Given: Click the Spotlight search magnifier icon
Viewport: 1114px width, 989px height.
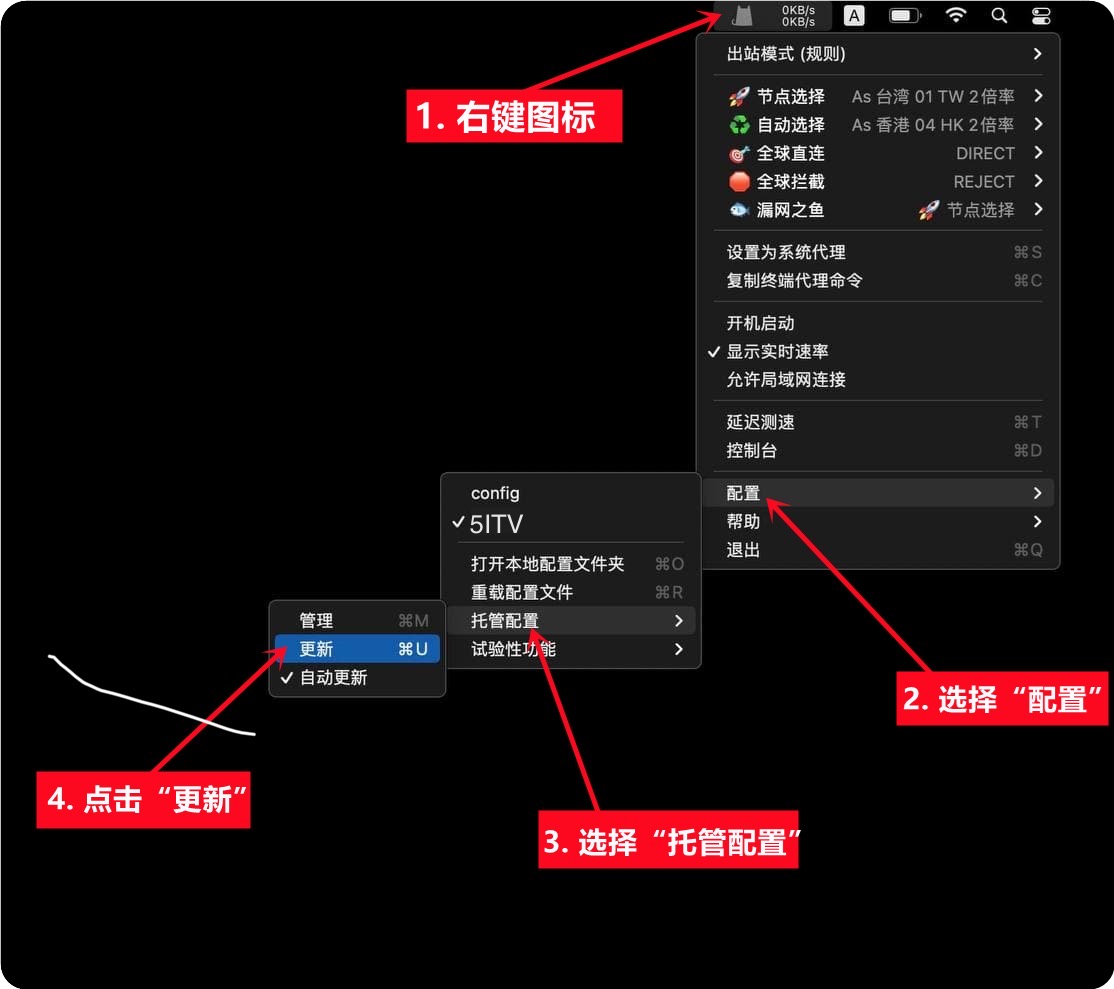Looking at the screenshot, I should point(999,16).
